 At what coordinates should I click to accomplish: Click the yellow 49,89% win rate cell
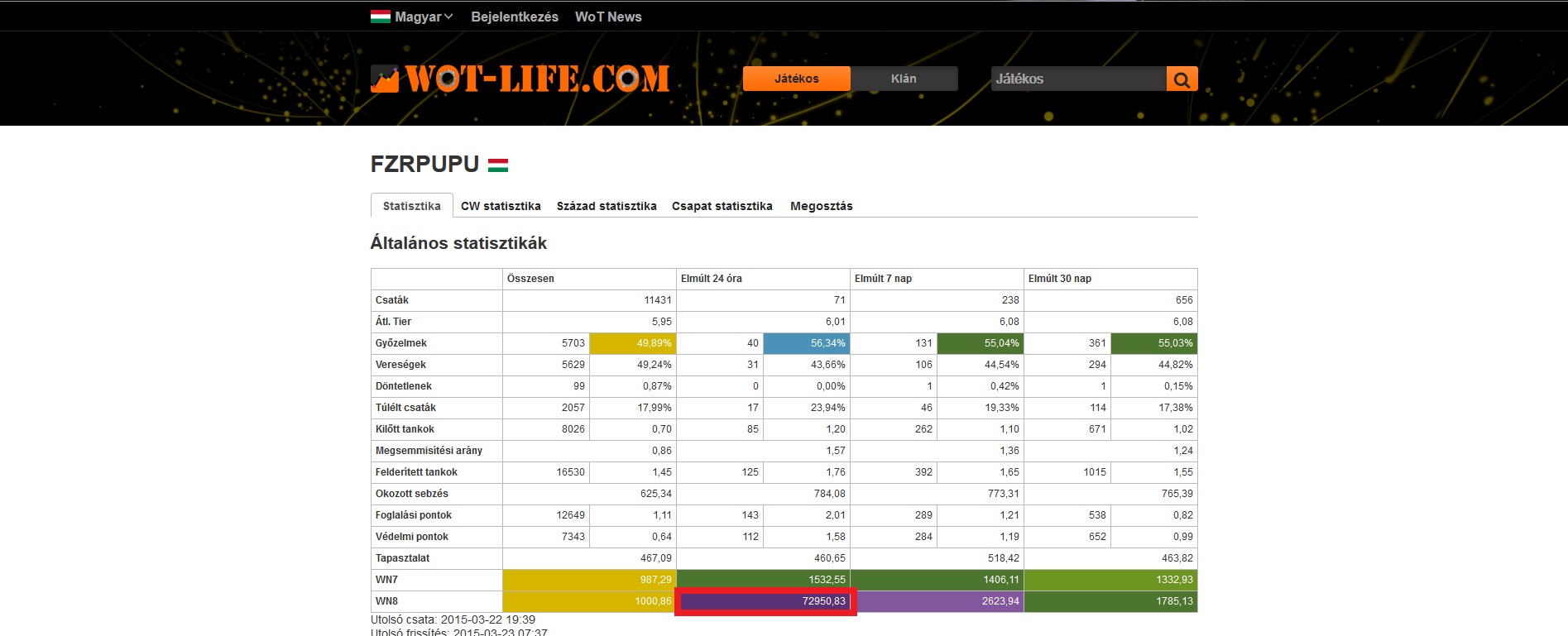(x=632, y=343)
